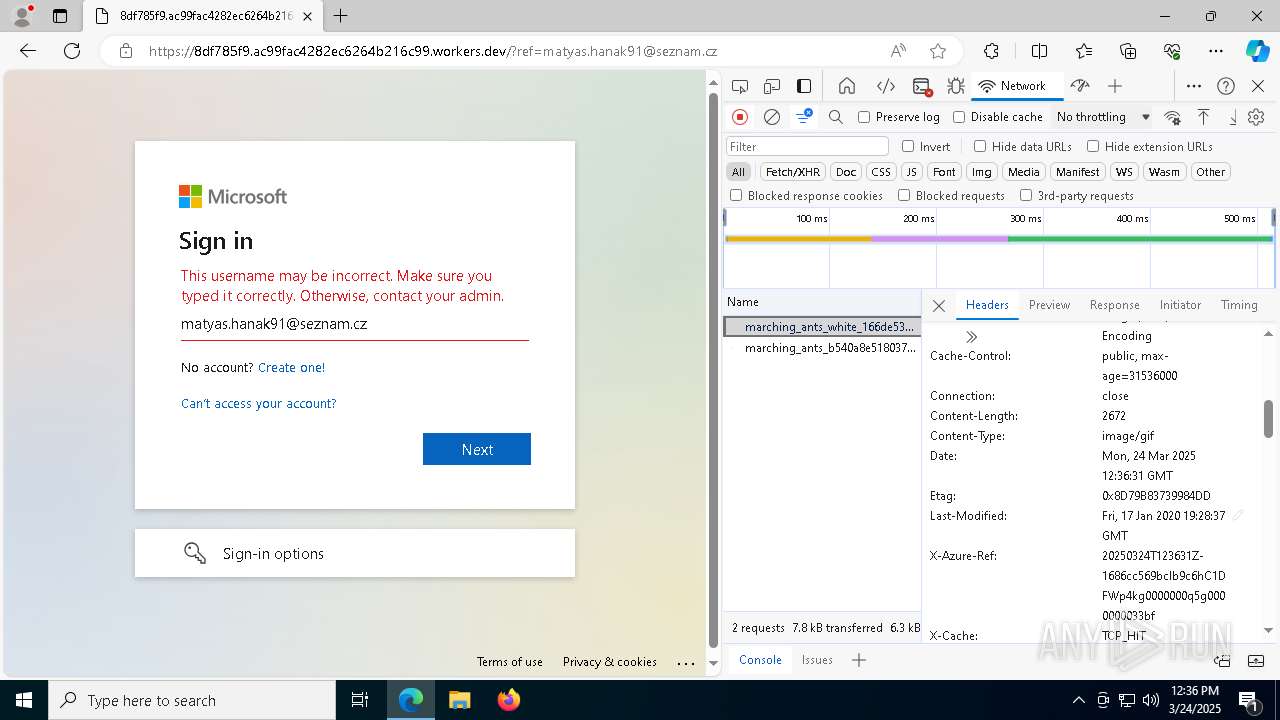Open the Issues drawer tab
The image size is (1280, 720).
pos(817,660)
